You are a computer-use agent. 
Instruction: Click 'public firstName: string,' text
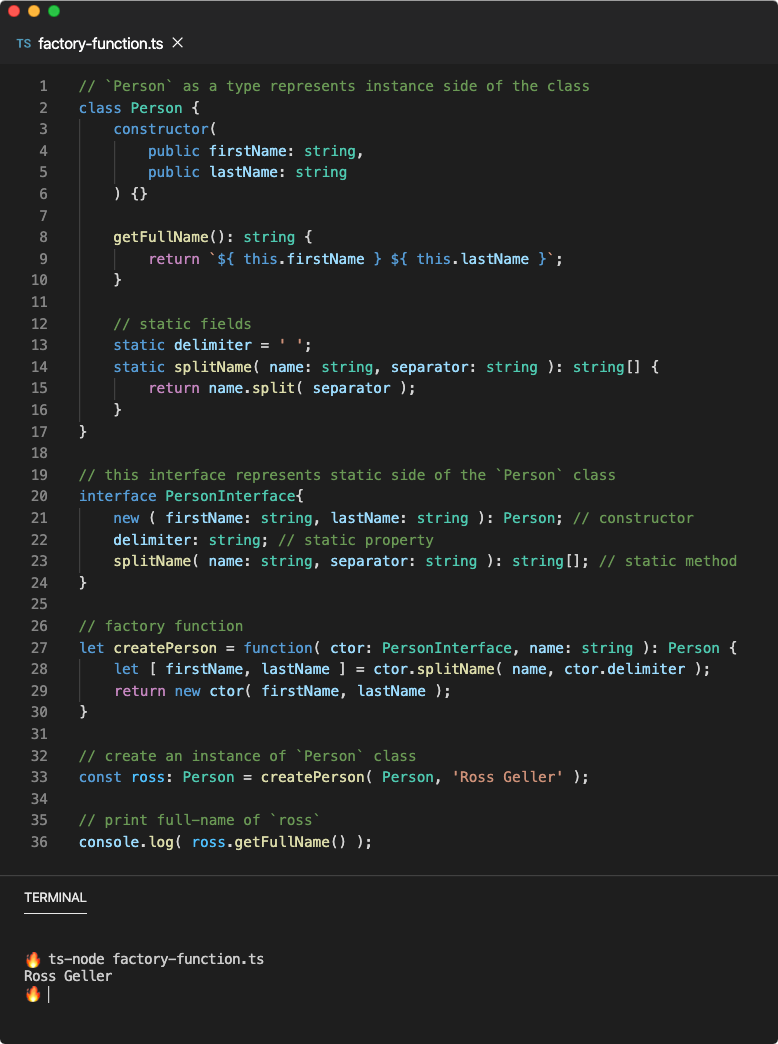tap(256, 151)
